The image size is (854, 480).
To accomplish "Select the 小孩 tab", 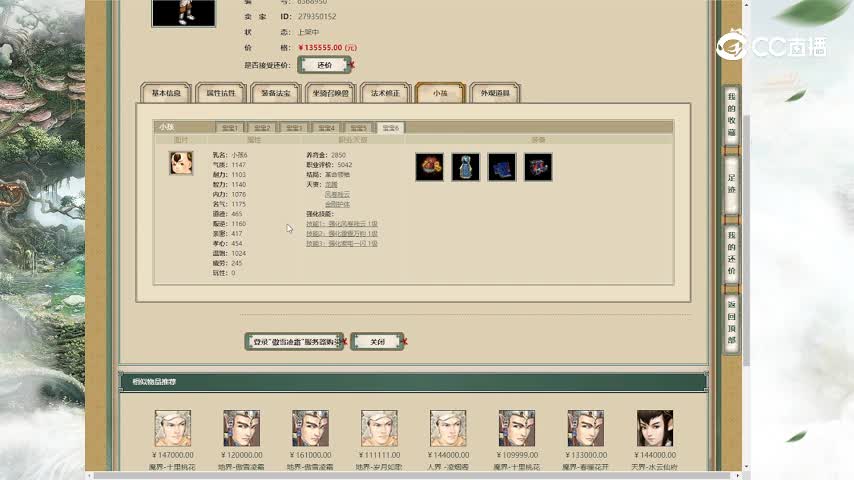I will point(440,93).
